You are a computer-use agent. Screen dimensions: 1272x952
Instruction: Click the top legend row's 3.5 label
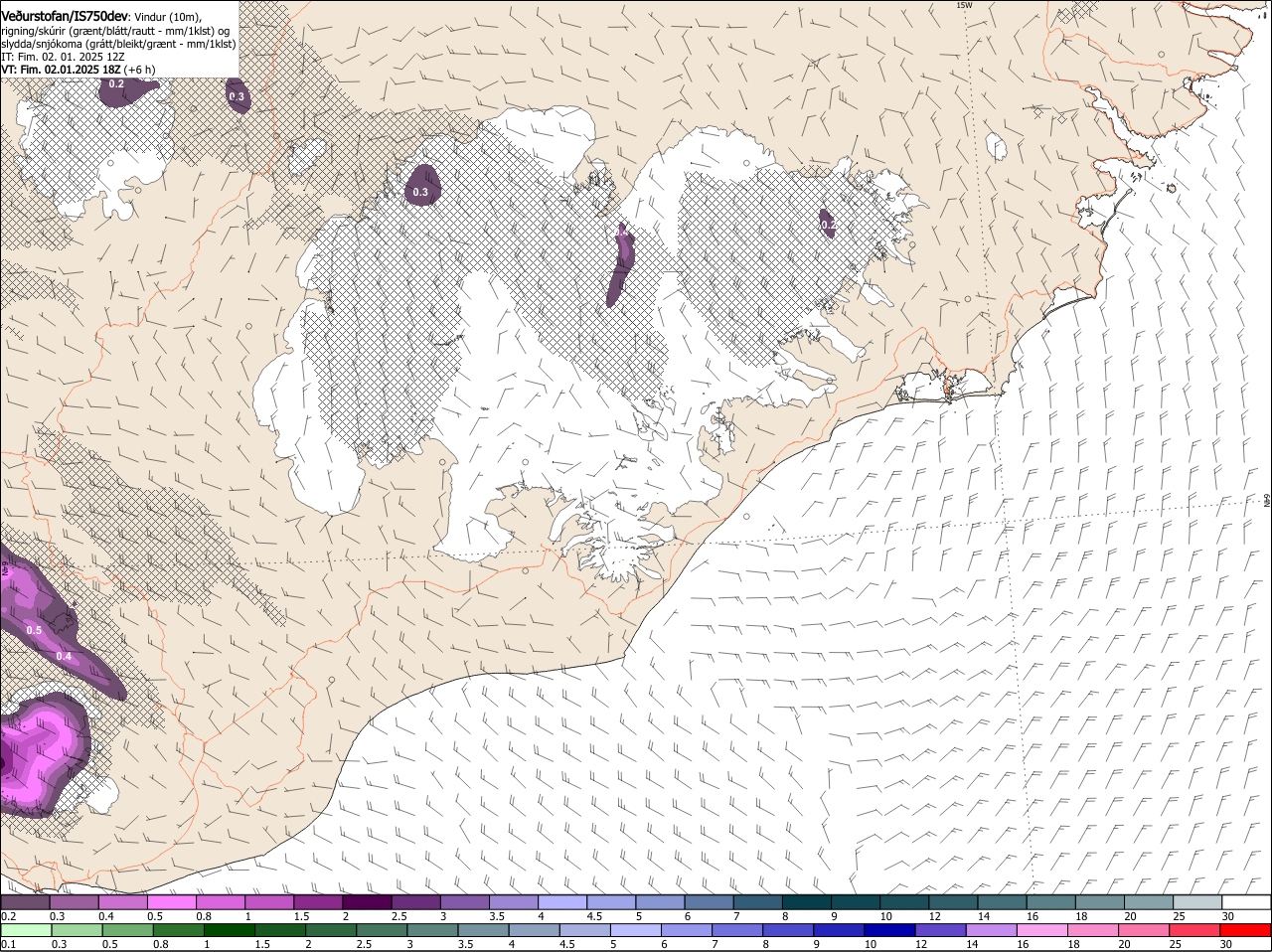click(x=497, y=916)
